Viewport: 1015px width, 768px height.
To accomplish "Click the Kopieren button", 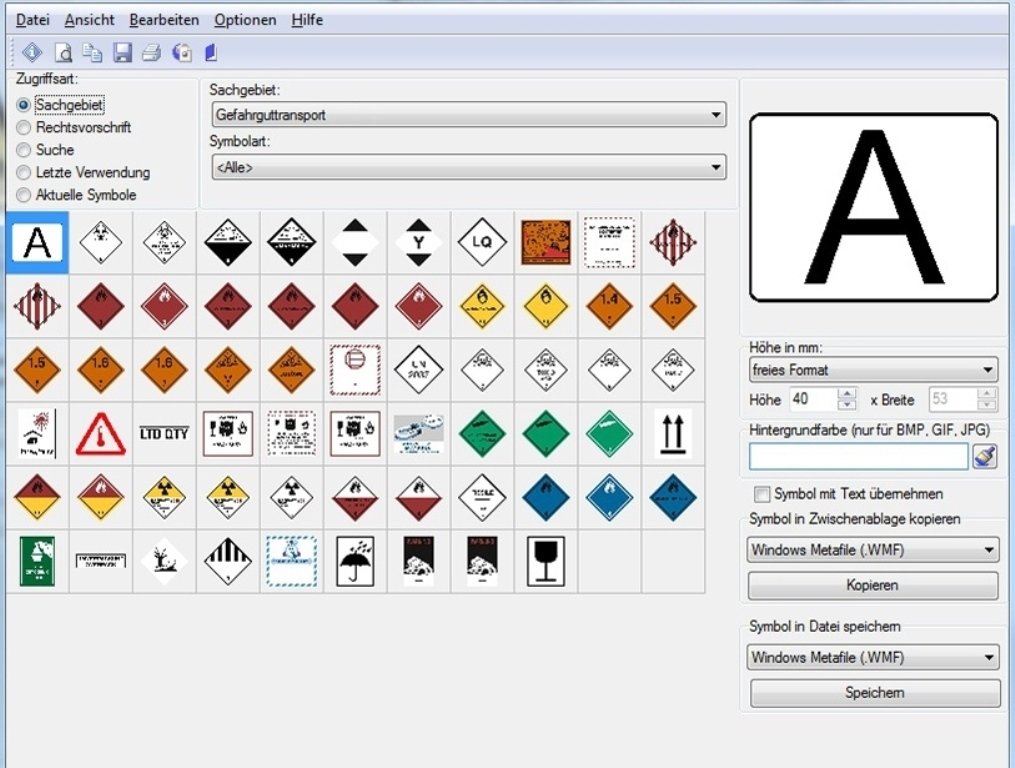I will 873,585.
